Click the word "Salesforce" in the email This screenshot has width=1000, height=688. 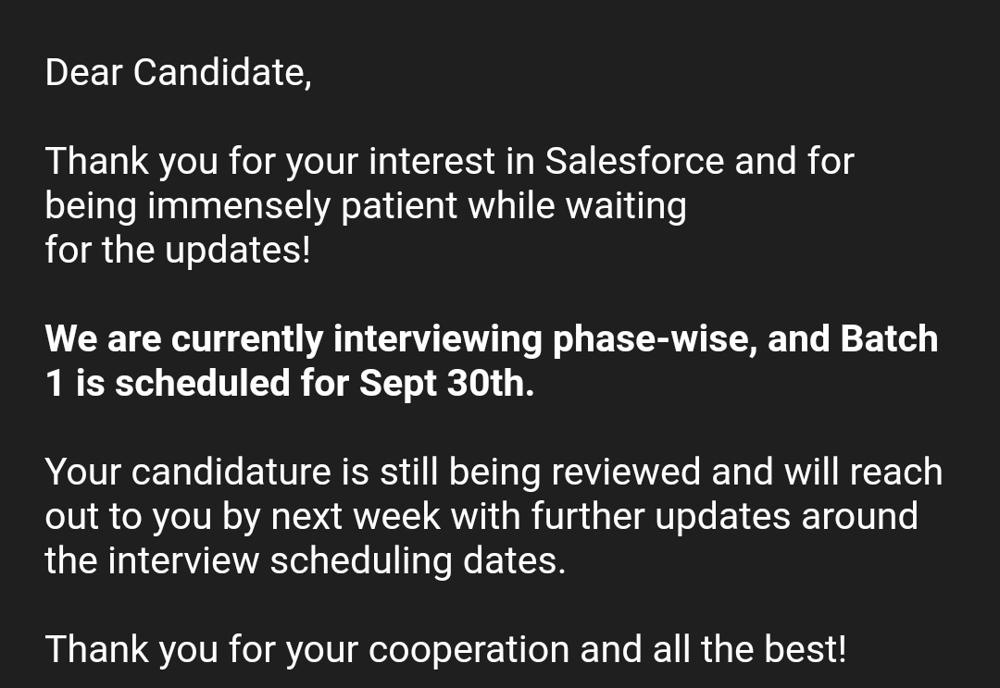click(x=635, y=161)
